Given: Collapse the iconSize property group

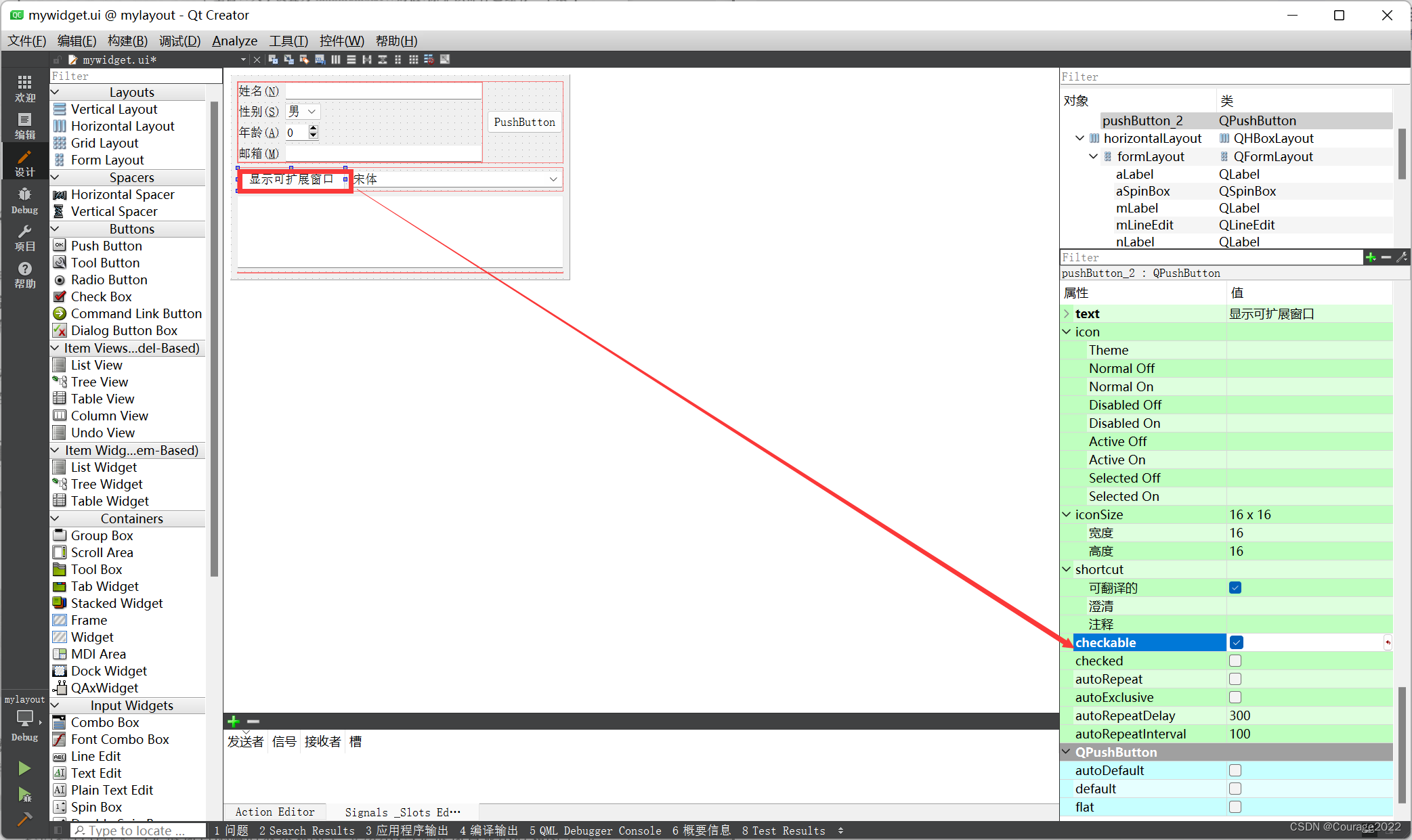Looking at the screenshot, I should (1067, 514).
